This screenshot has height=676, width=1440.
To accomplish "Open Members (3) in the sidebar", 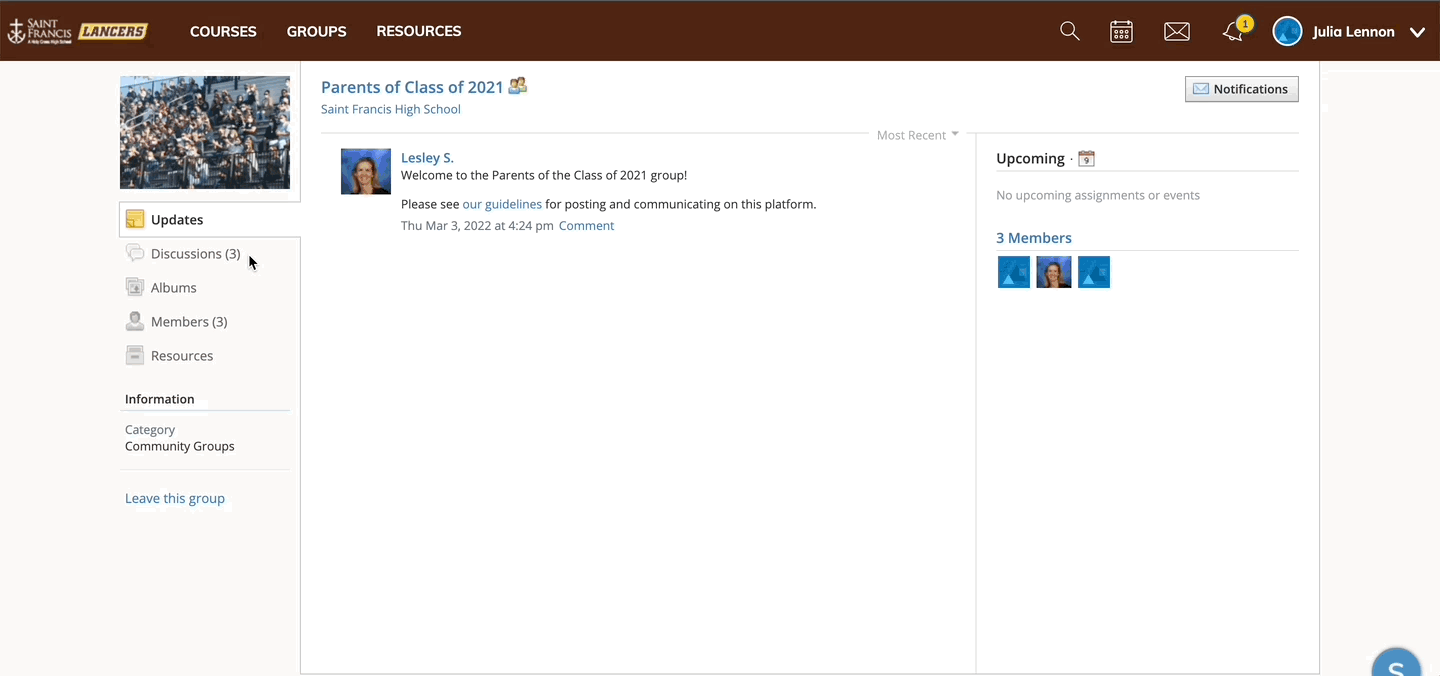I will pyautogui.click(x=188, y=322).
